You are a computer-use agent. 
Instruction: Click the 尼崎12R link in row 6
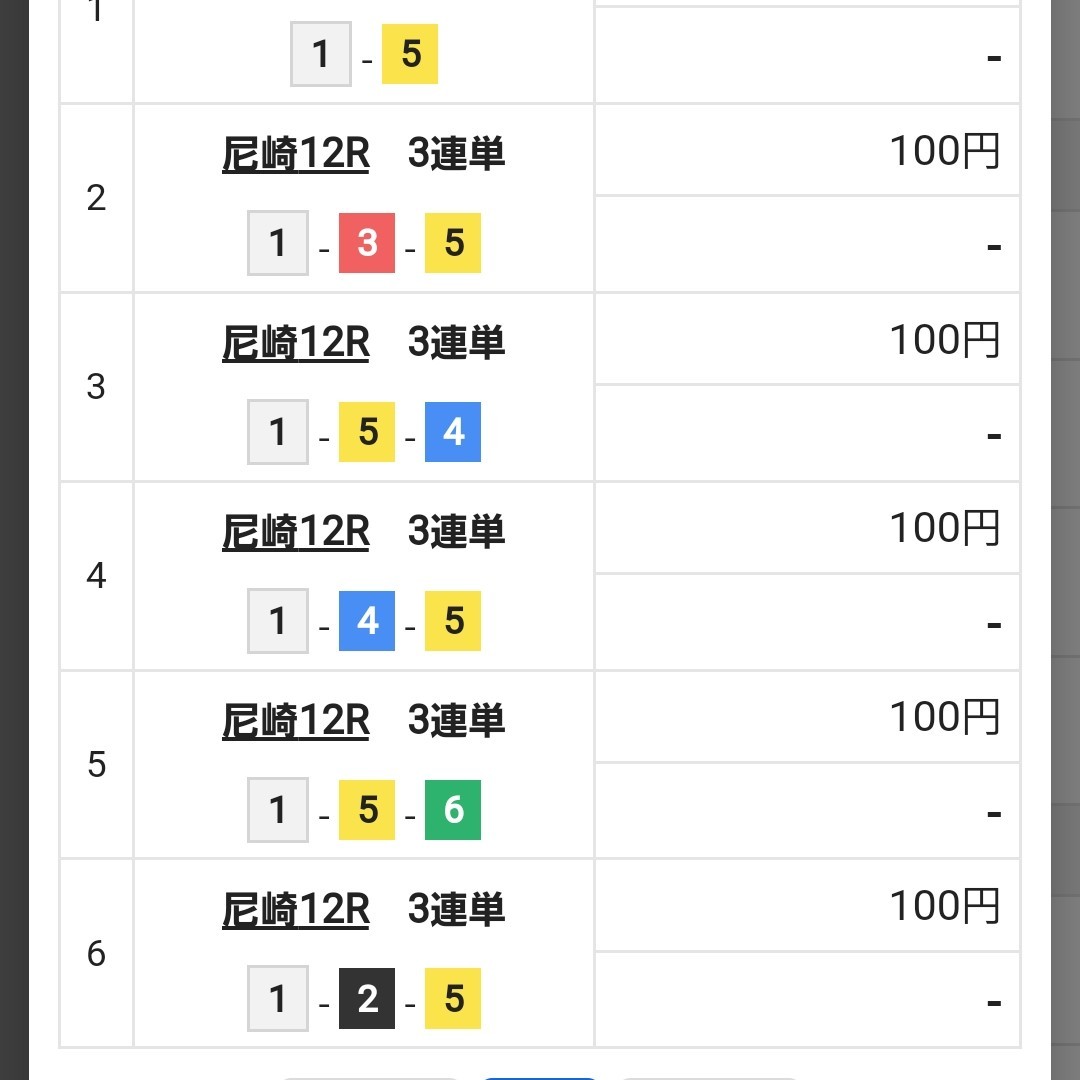(x=295, y=910)
